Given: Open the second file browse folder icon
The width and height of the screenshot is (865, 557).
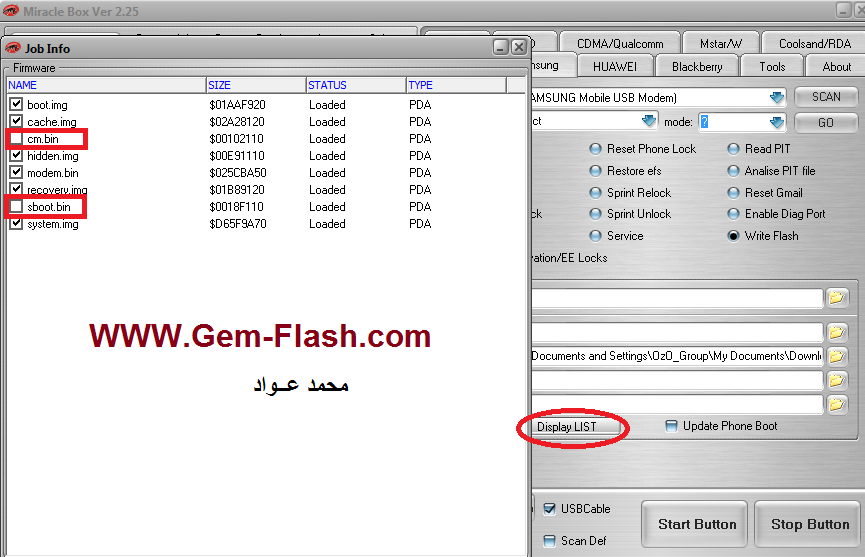Looking at the screenshot, I should click(837, 332).
